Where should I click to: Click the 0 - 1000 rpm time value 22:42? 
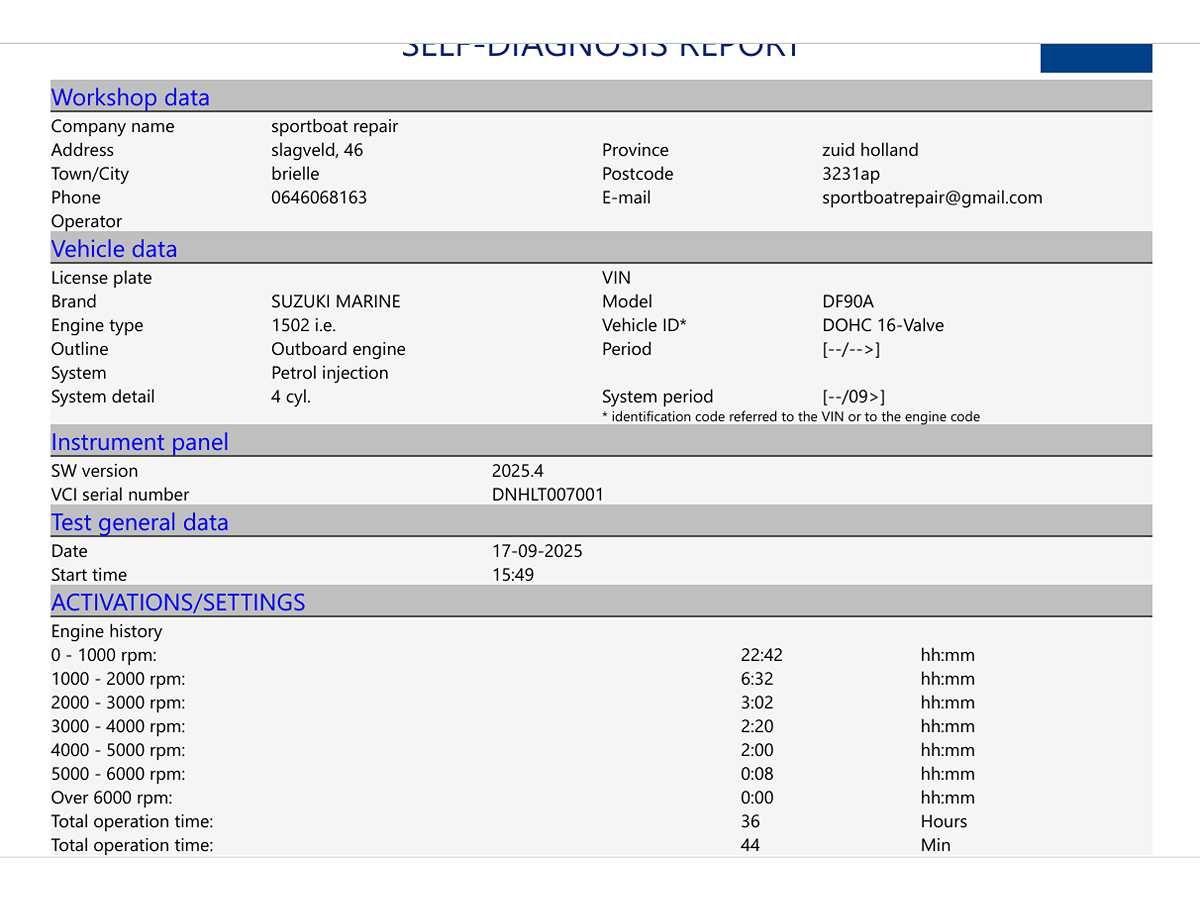[761, 655]
